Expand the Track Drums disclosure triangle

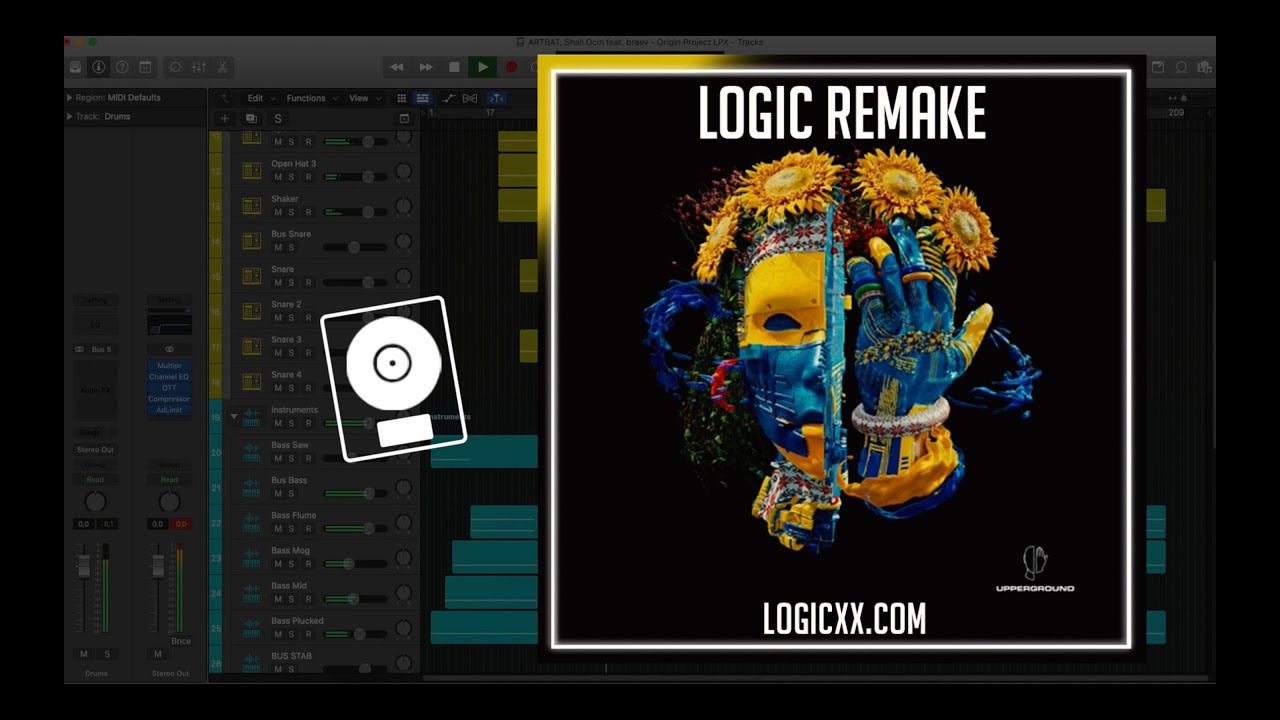[69, 116]
